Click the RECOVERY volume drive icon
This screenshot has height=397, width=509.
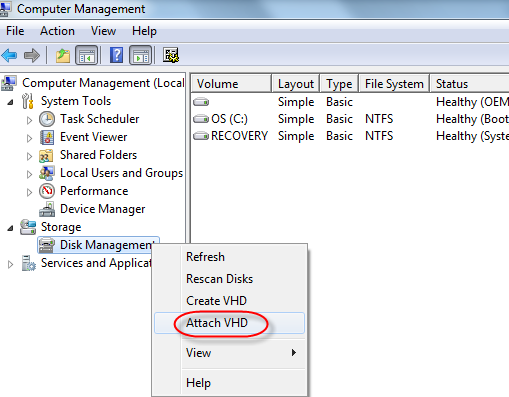(x=201, y=136)
